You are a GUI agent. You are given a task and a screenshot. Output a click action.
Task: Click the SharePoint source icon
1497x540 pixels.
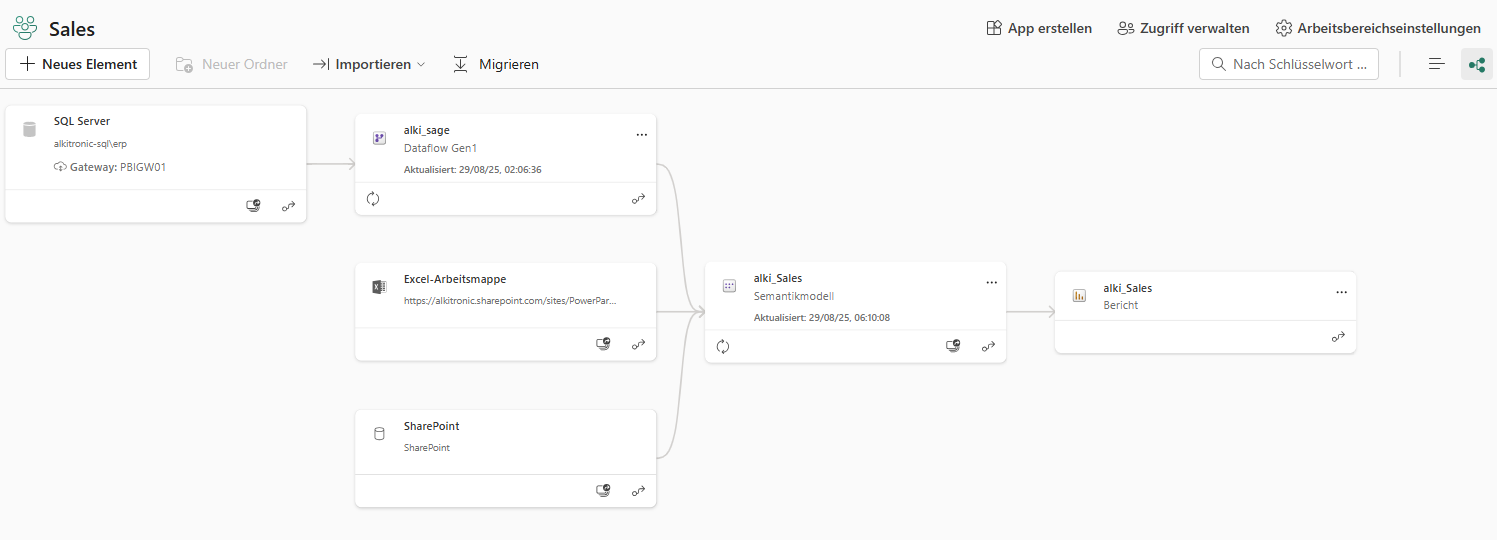[379, 434]
